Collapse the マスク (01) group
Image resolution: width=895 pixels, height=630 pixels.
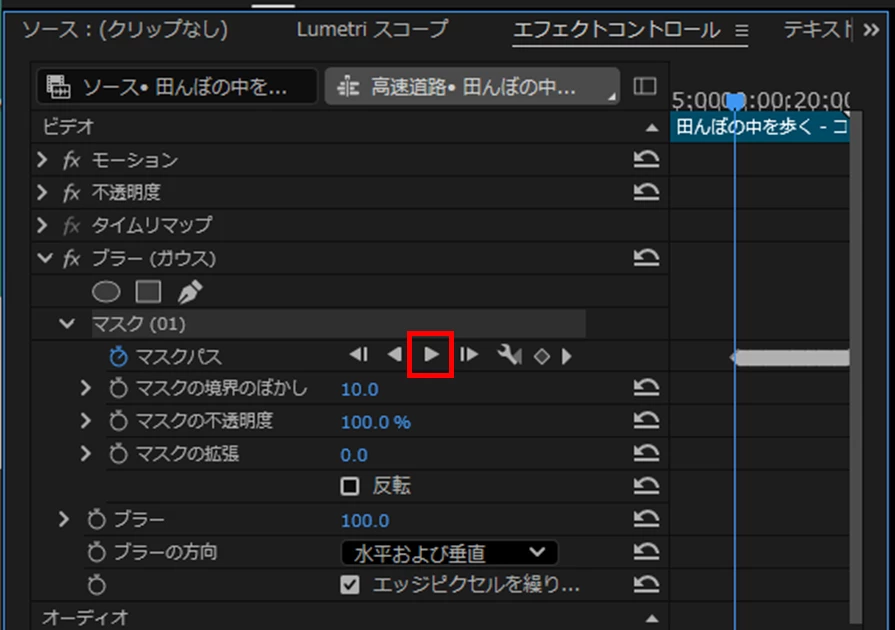67,324
